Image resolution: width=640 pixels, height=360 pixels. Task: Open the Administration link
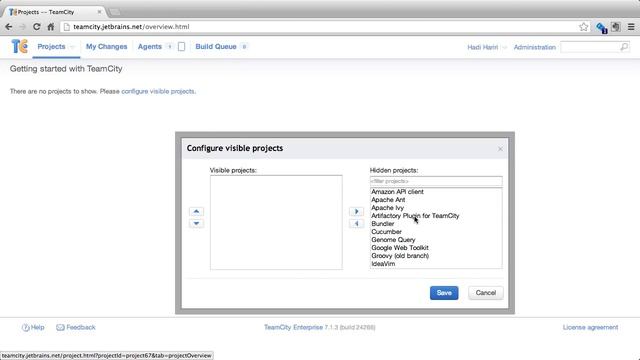coord(535,47)
